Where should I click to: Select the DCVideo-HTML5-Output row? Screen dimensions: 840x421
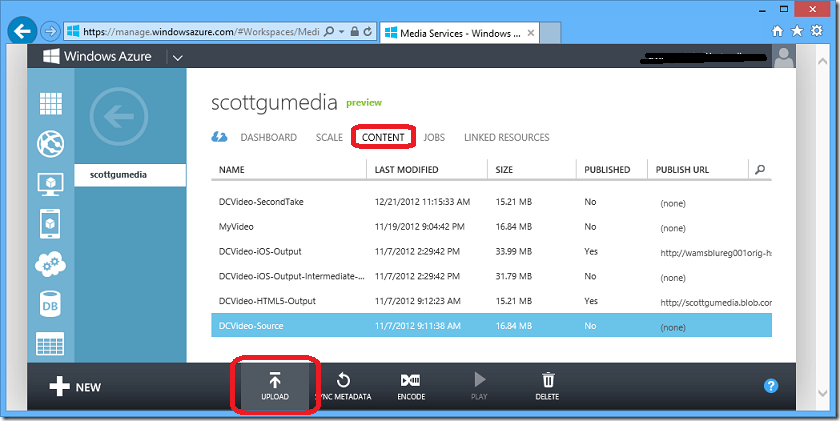coord(491,301)
